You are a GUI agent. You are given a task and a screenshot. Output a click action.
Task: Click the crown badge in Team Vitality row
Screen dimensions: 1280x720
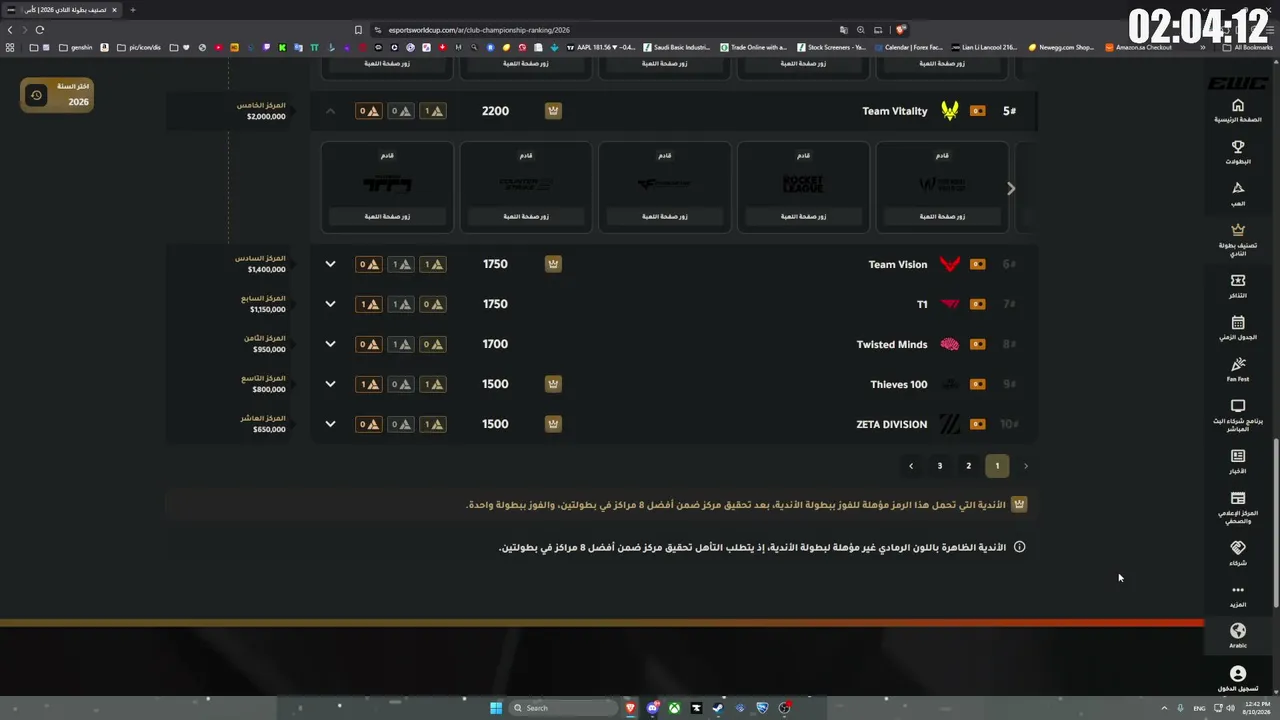pyautogui.click(x=553, y=111)
